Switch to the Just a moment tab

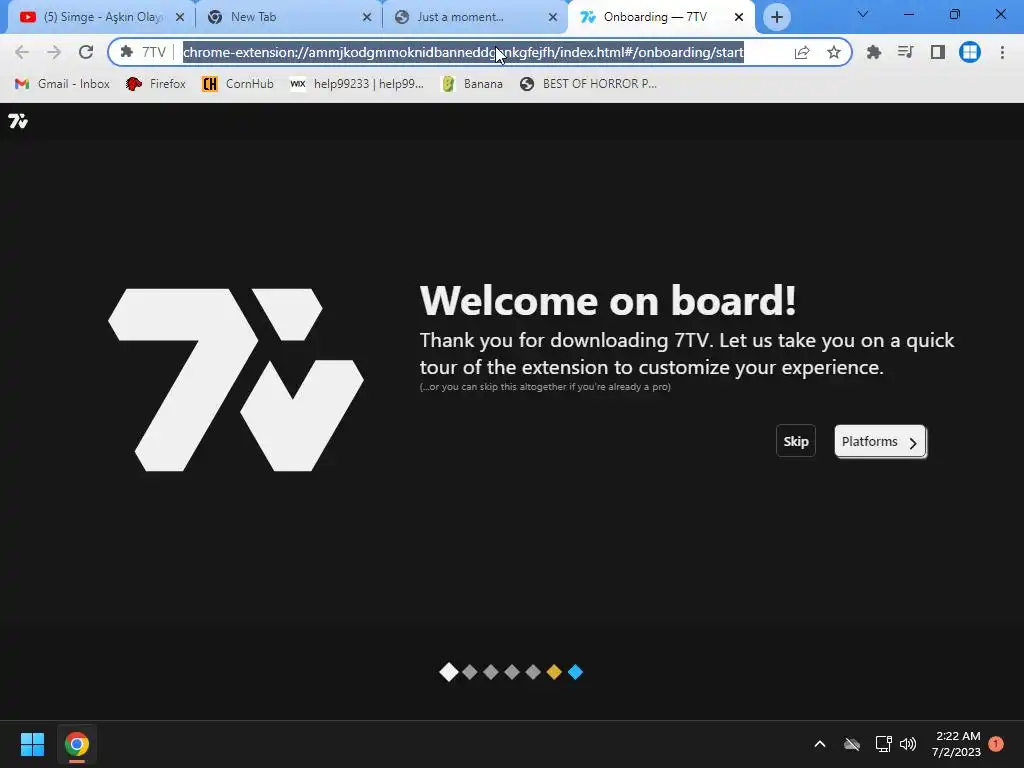coord(477,17)
